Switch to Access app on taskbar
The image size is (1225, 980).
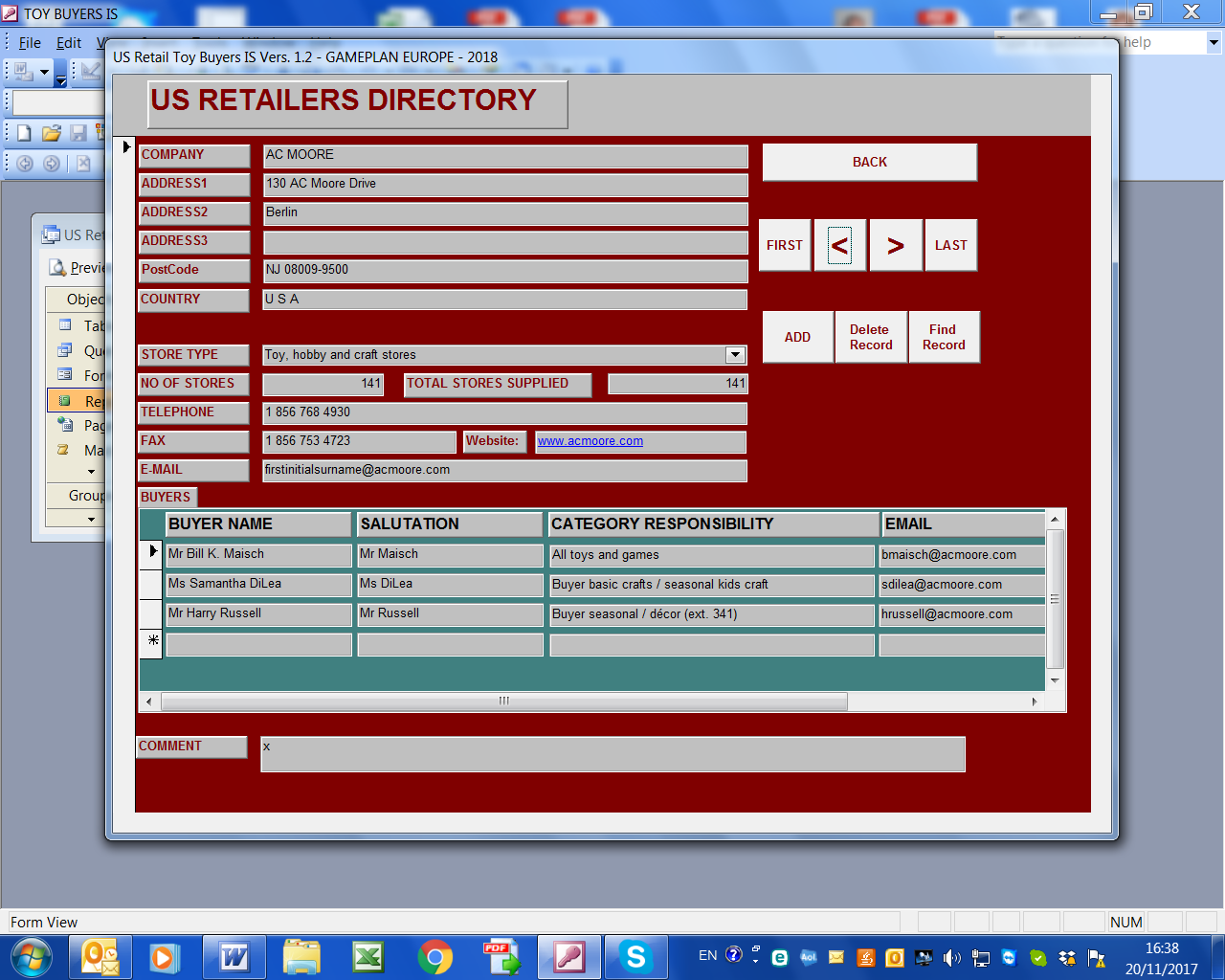coord(569,956)
